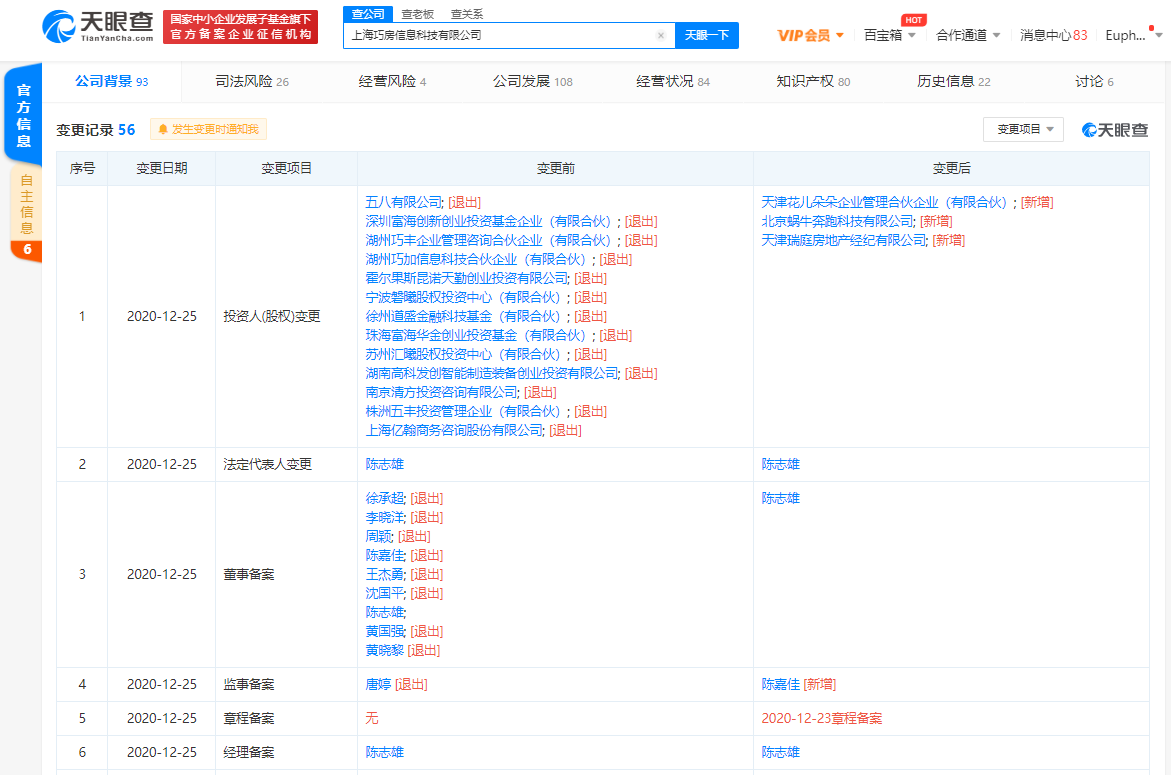Open 徐承超 director profile link
The image size is (1171, 775).
pos(385,498)
